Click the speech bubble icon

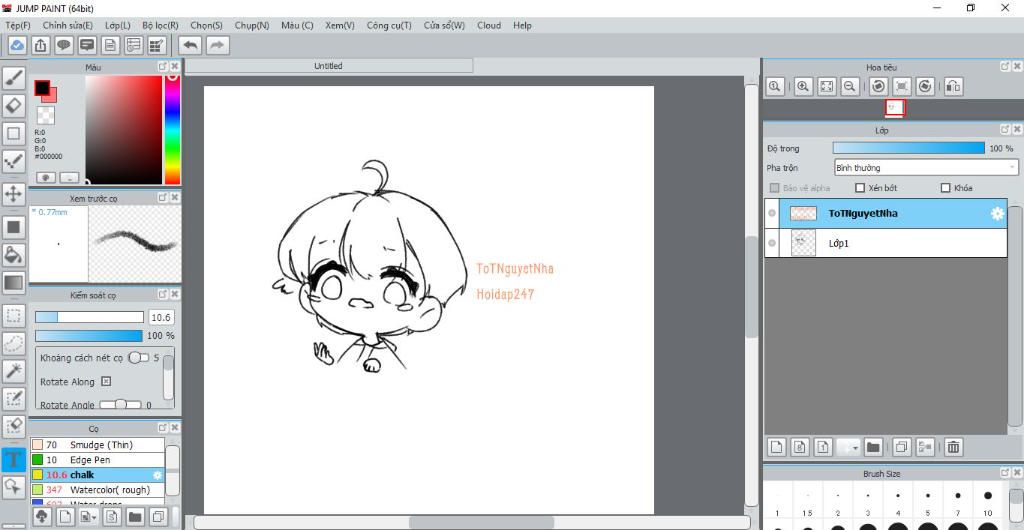(63, 45)
